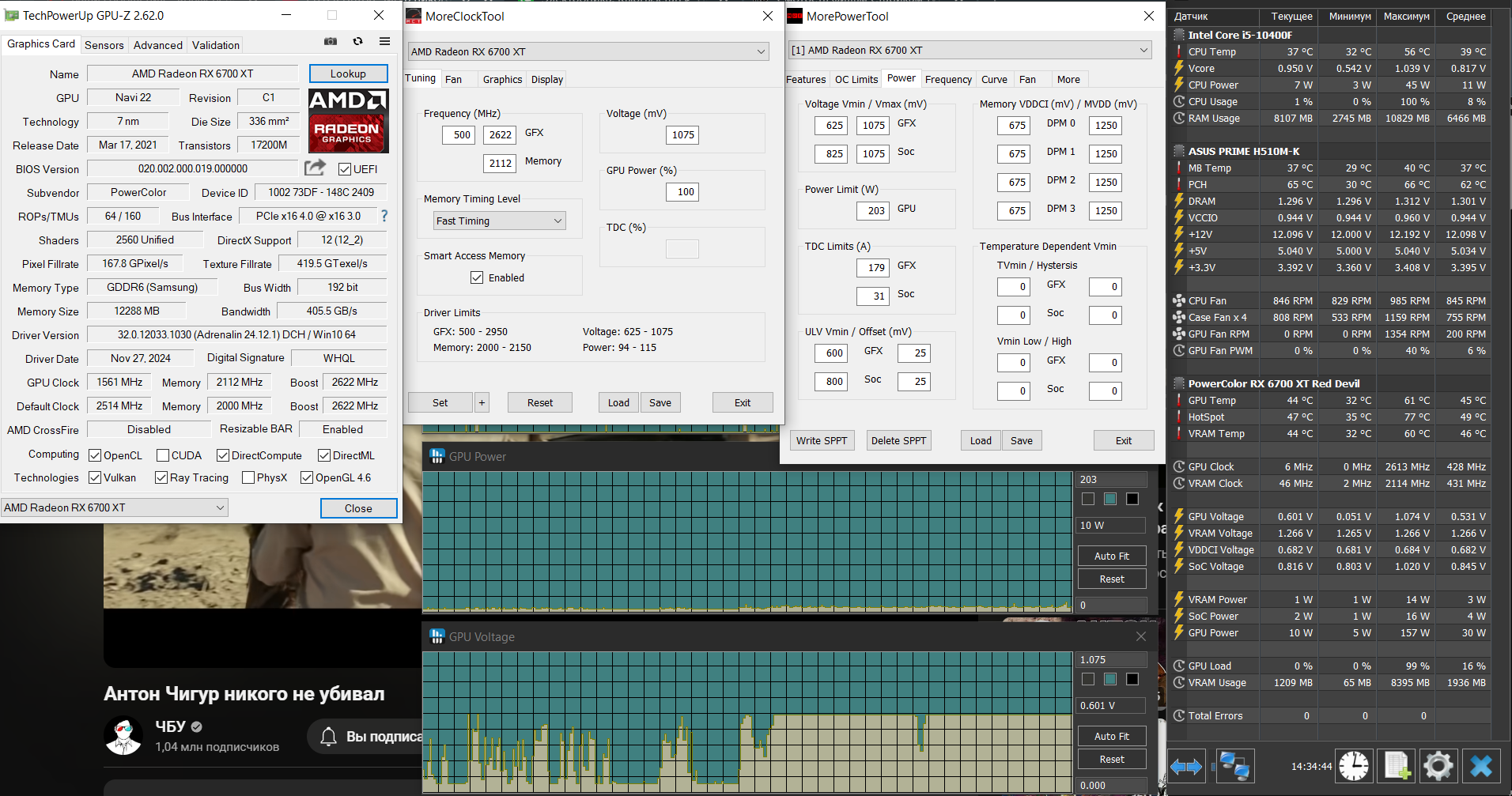Click the MoreClockTool title bar icon
This screenshot has height=796, width=1512.
pyautogui.click(x=414, y=16)
